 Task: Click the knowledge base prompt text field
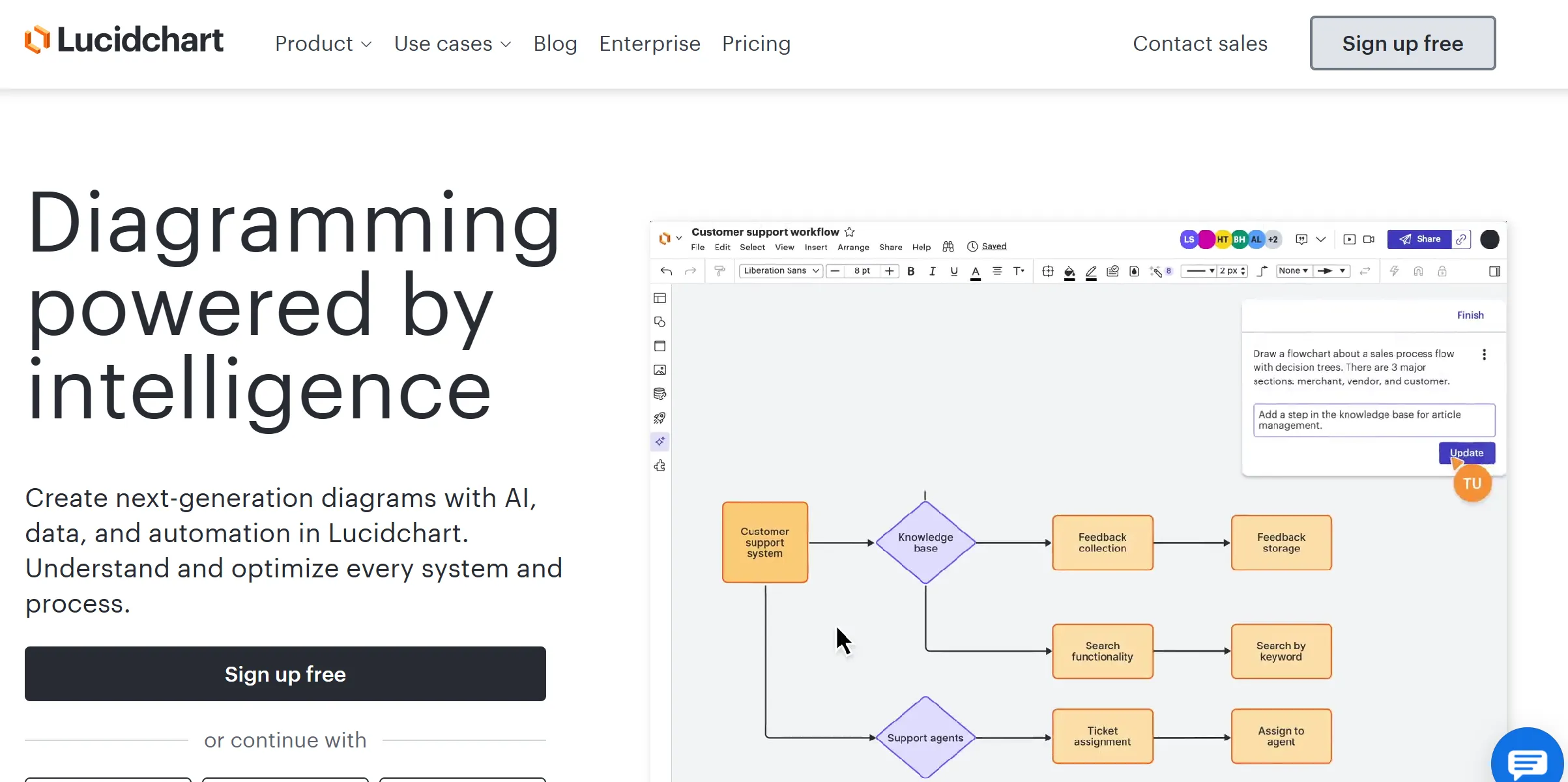[x=1373, y=420]
